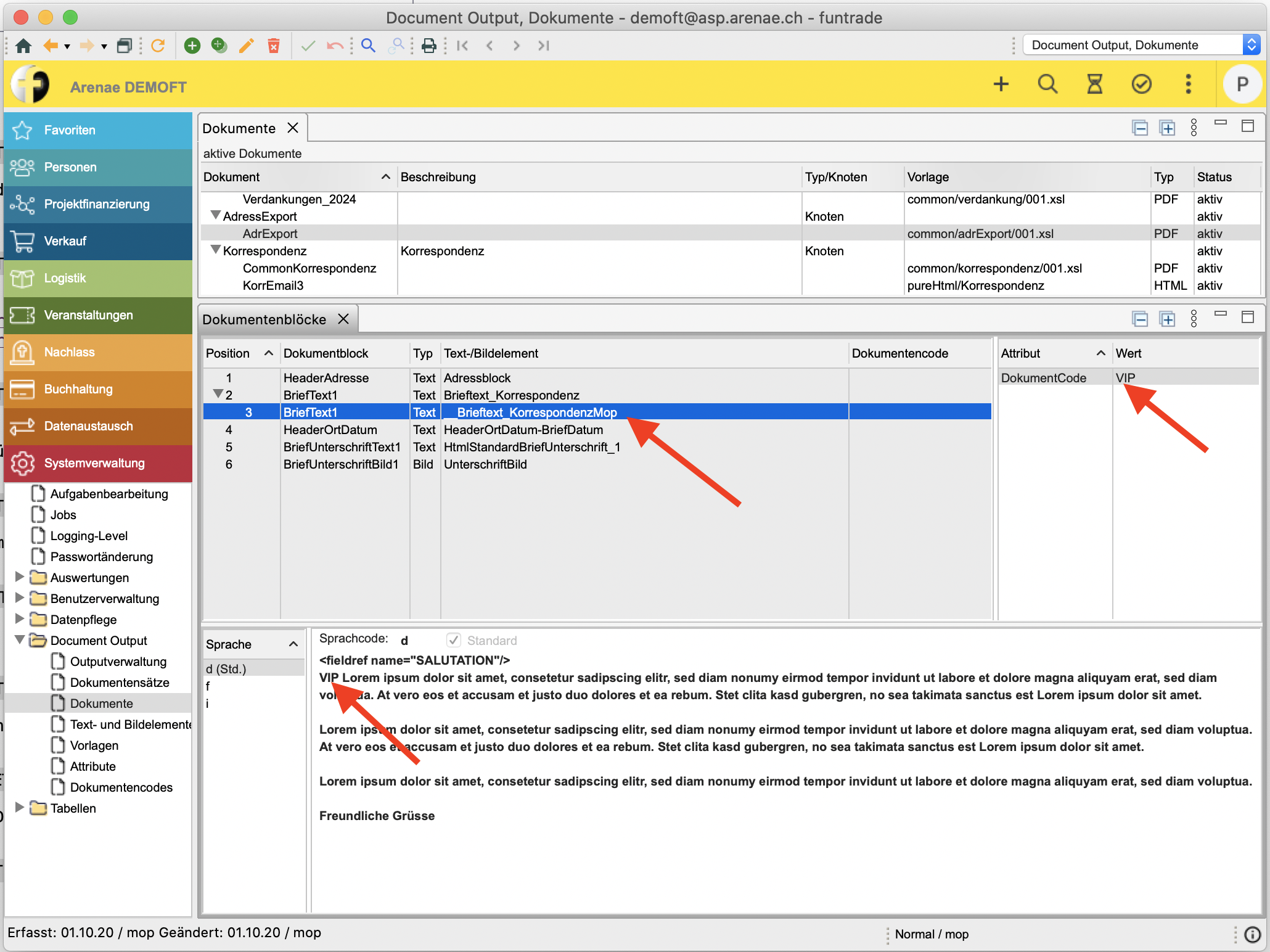
Task: Click the orange pencil edit icon
Action: coord(247,46)
